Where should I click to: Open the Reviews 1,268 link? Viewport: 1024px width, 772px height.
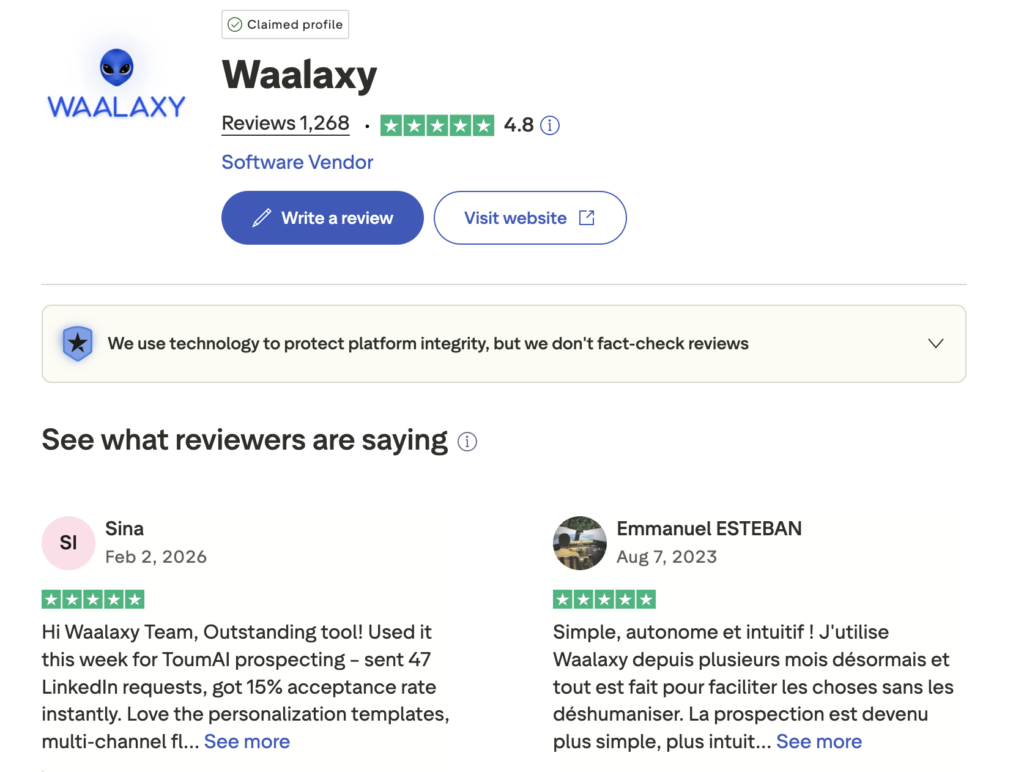click(x=285, y=124)
